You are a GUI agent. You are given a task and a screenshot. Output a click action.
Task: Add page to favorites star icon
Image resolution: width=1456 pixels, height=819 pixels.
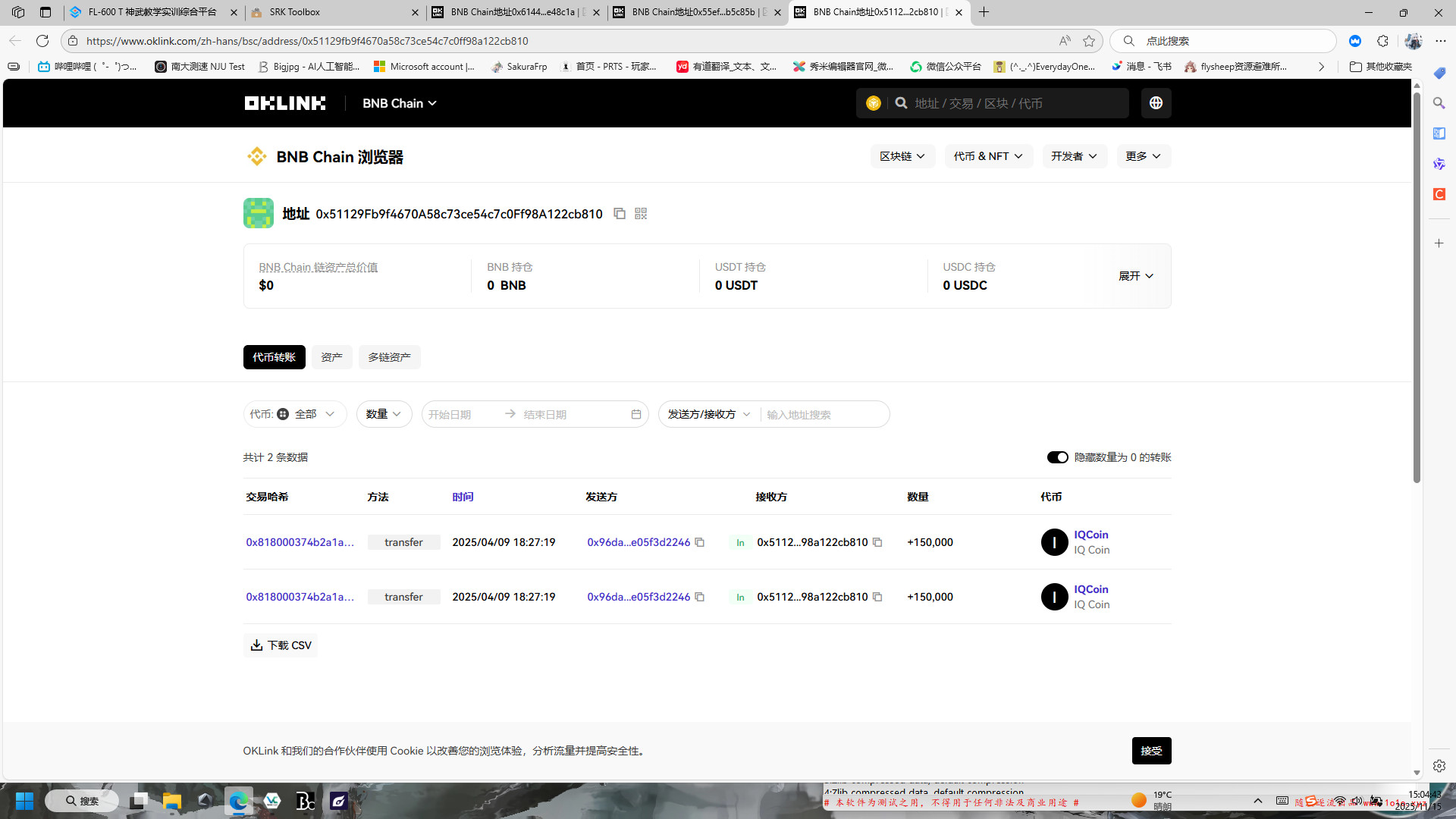[x=1089, y=41]
